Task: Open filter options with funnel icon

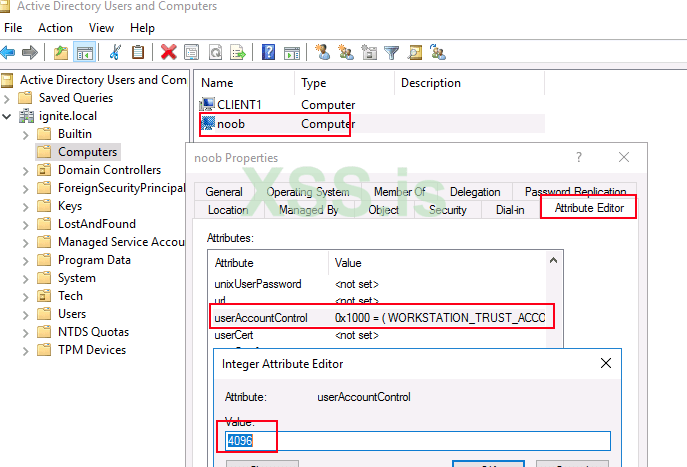Action: (x=391, y=53)
